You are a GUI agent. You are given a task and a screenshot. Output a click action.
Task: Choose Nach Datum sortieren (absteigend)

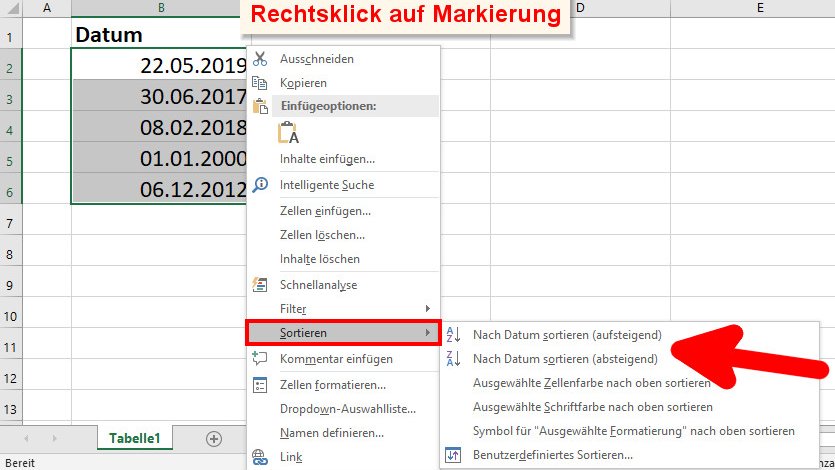click(x=565, y=359)
